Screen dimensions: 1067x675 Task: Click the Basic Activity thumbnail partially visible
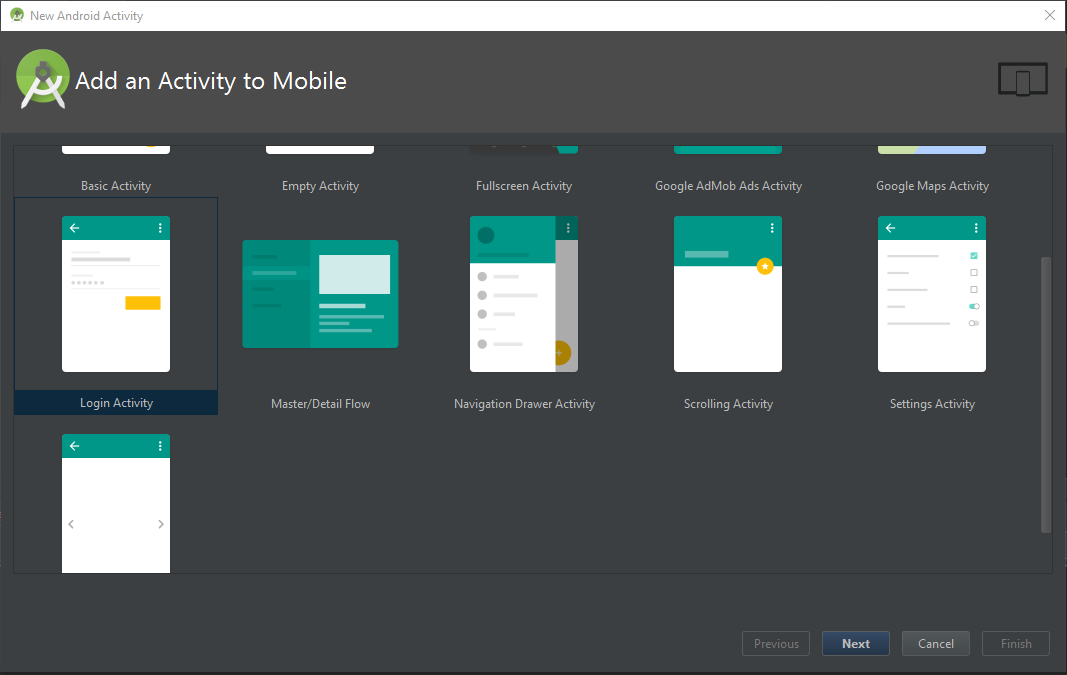click(116, 150)
